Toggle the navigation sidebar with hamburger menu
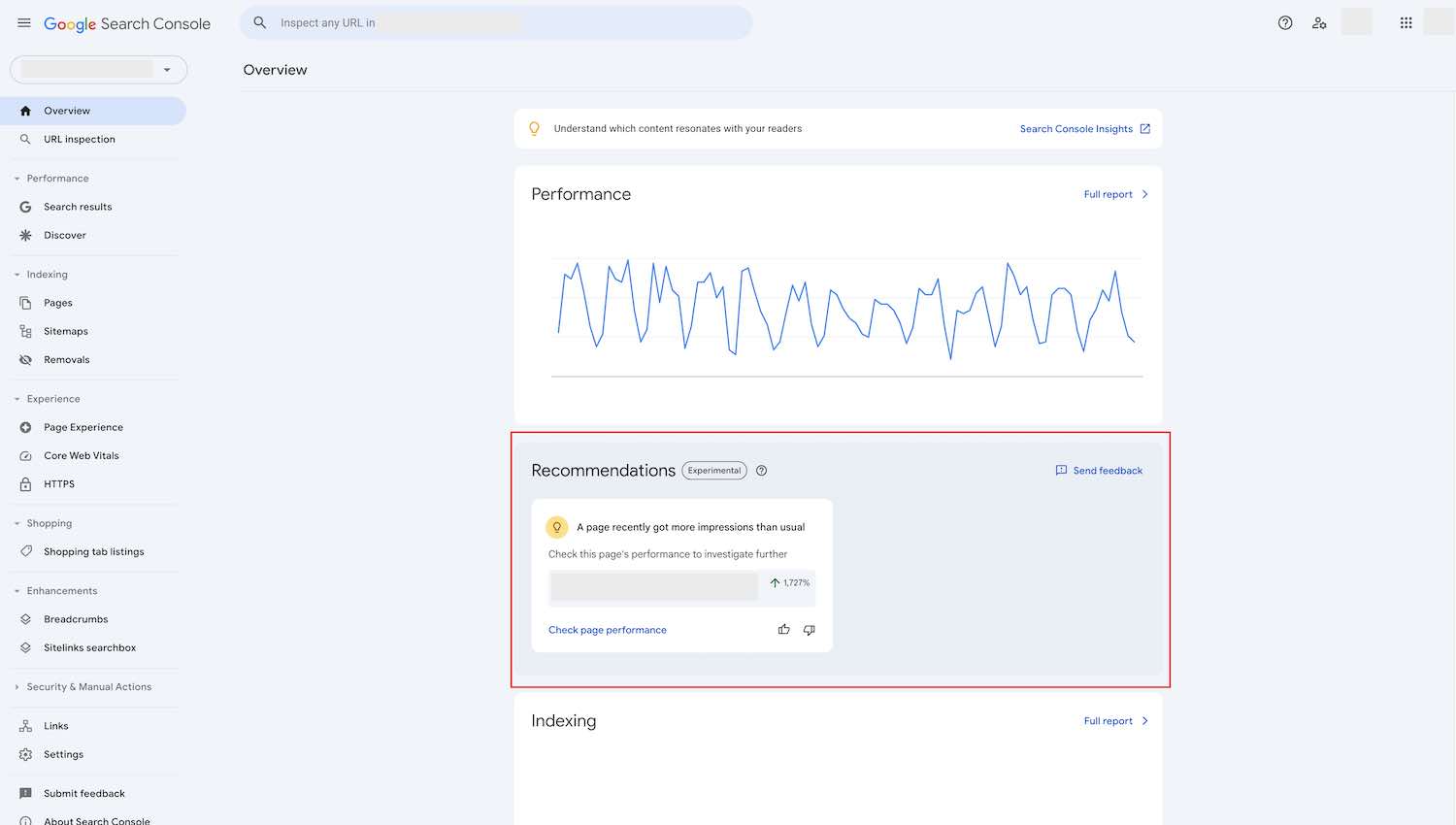The image size is (1456, 825). 23,22
